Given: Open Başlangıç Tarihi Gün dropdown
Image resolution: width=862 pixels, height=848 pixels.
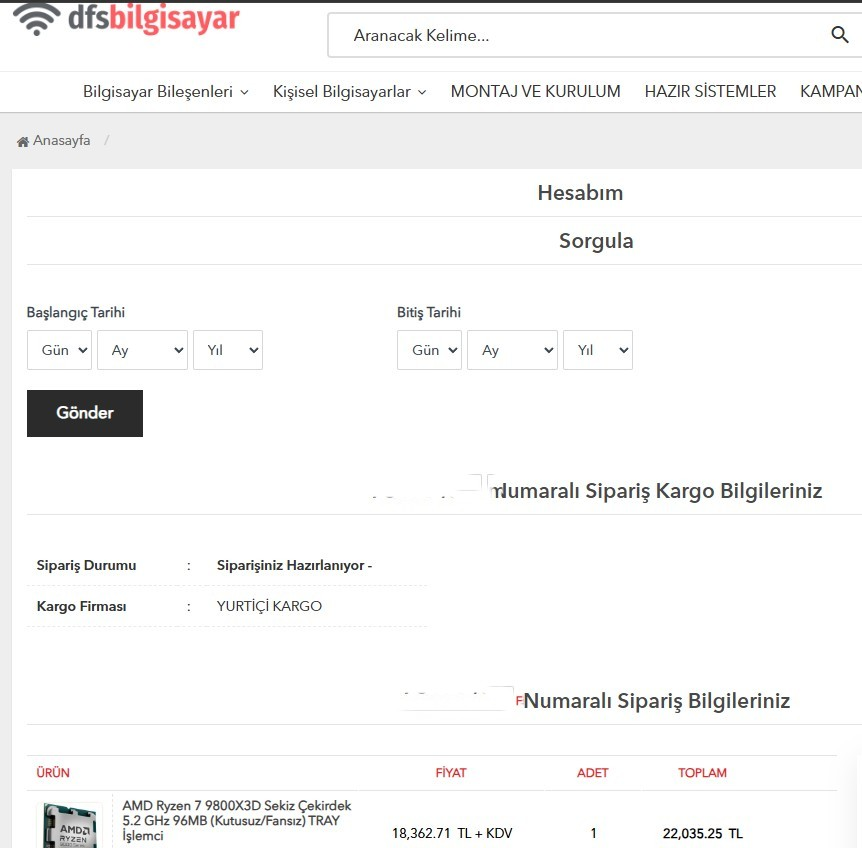Looking at the screenshot, I should 59,350.
